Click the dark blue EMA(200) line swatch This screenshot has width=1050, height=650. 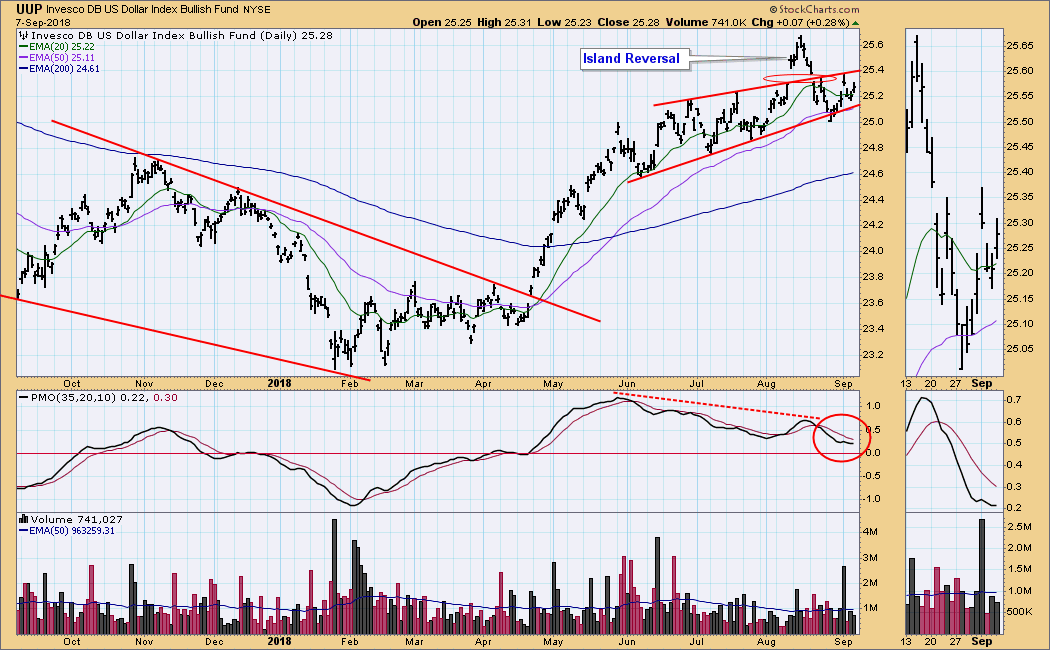(23, 69)
